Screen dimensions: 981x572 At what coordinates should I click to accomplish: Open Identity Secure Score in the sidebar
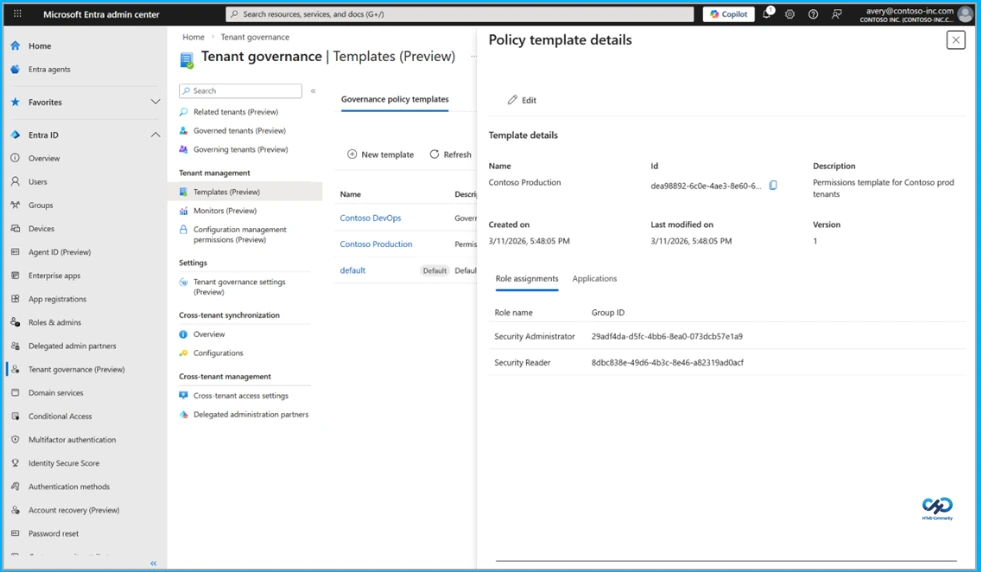point(63,463)
